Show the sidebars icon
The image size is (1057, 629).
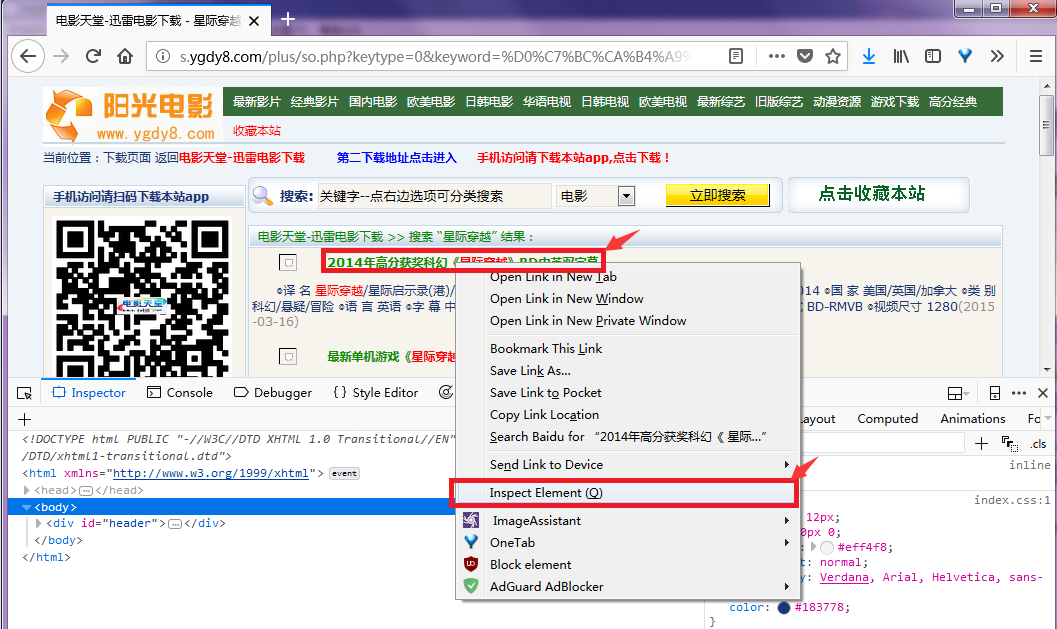[933, 56]
